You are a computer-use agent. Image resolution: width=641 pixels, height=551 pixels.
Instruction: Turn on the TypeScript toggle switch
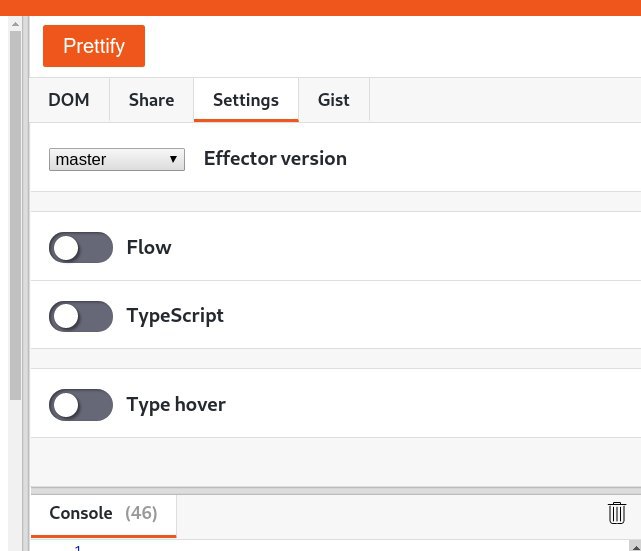click(x=81, y=316)
